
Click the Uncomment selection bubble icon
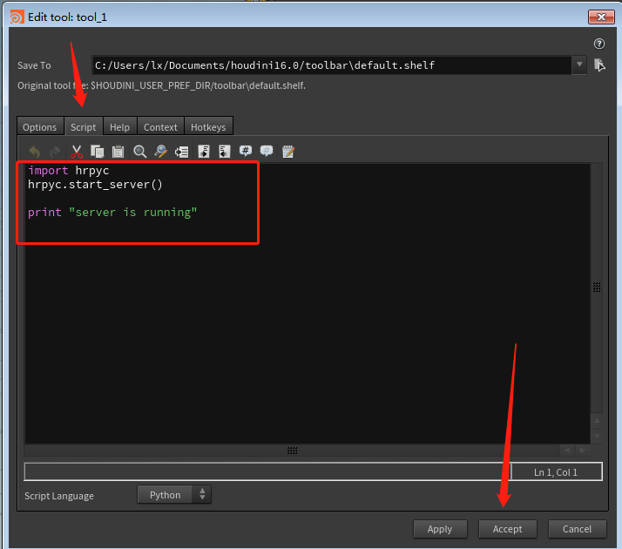click(x=267, y=151)
